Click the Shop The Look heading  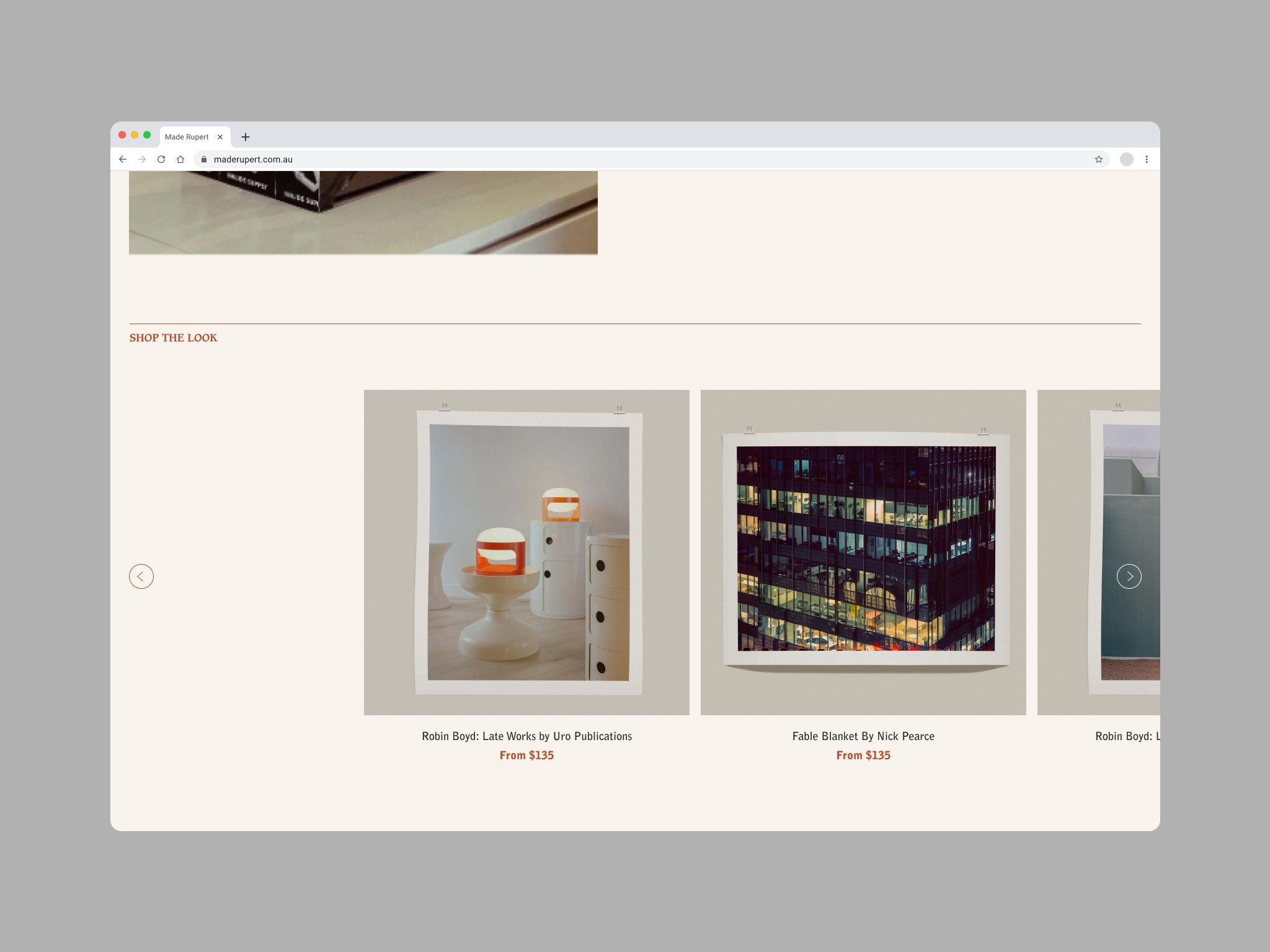[173, 338]
